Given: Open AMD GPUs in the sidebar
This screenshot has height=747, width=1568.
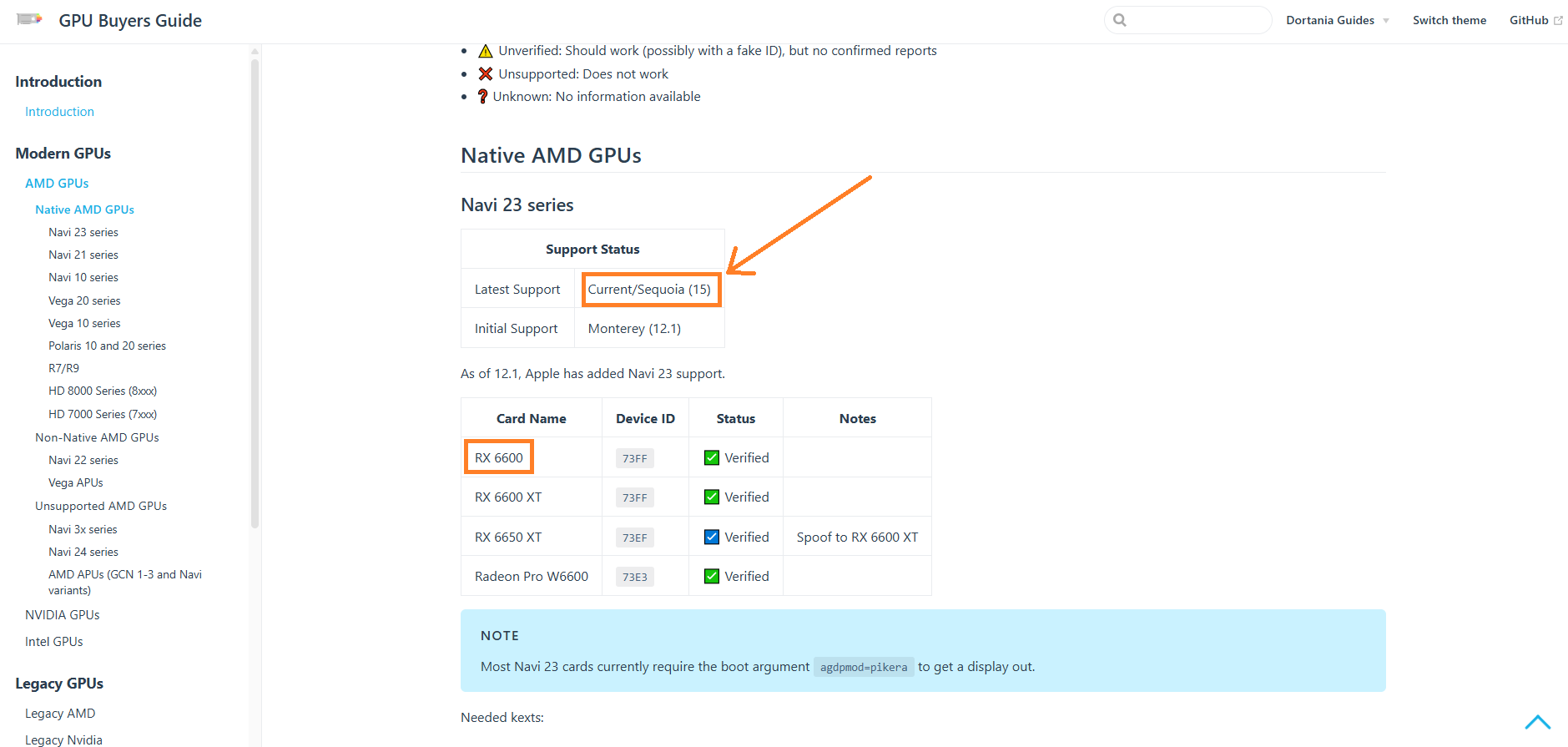Looking at the screenshot, I should pyautogui.click(x=57, y=184).
